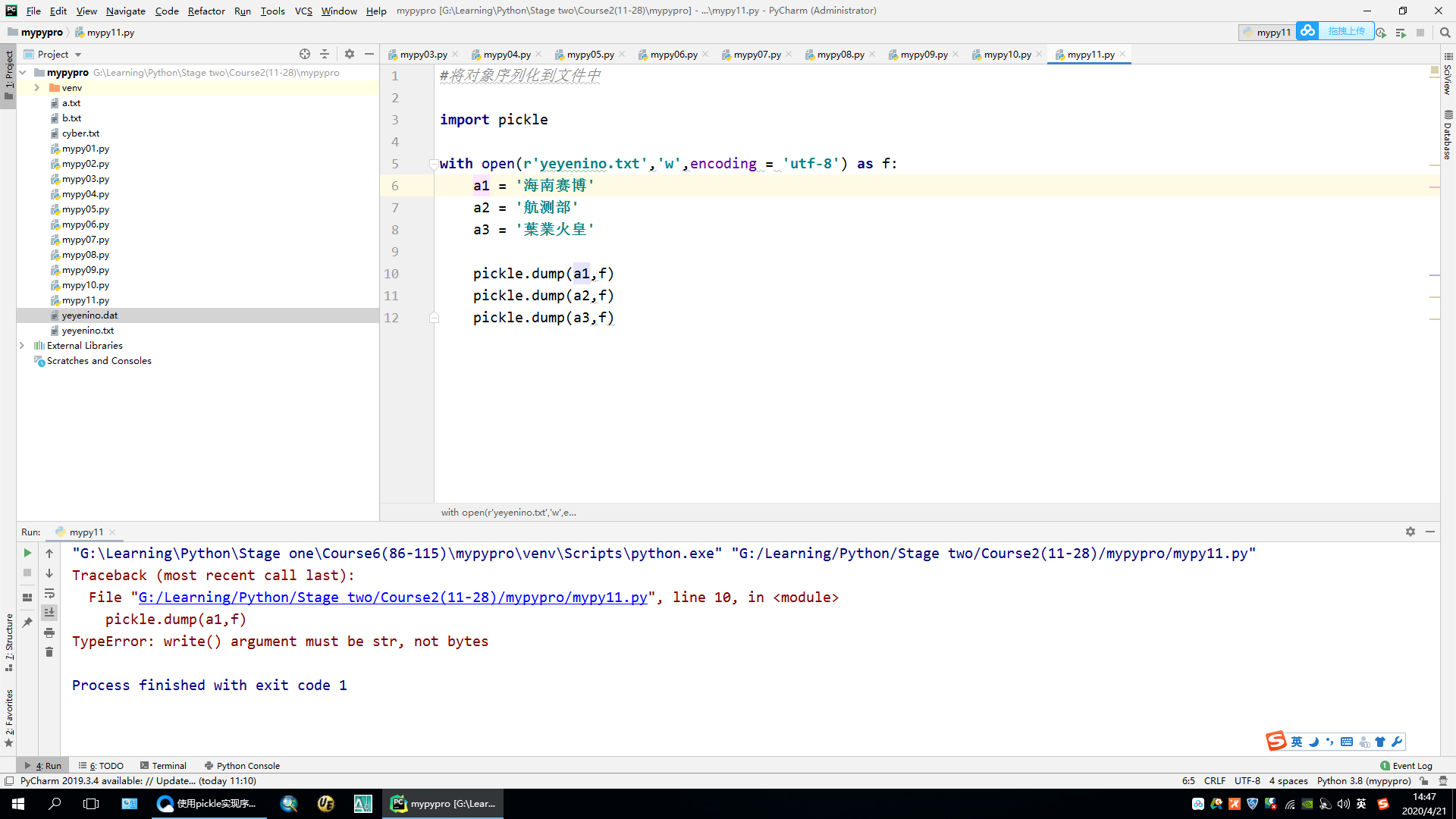Rerun mypy11 with green play button
Image resolution: width=1456 pixels, height=819 pixels.
27,554
